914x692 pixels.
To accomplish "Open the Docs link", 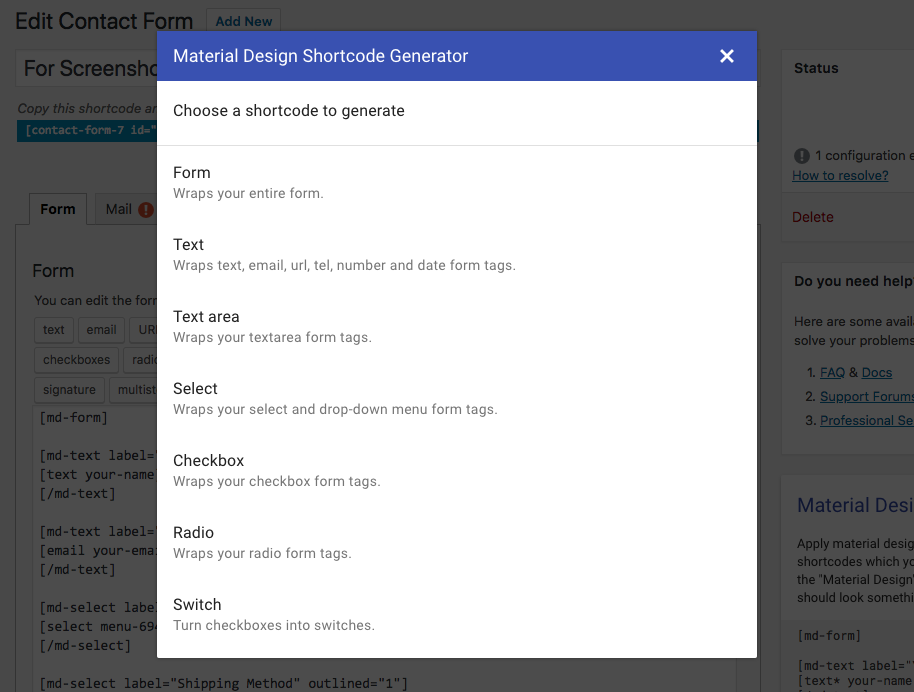I will pyautogui.click(x=876, y=372).
